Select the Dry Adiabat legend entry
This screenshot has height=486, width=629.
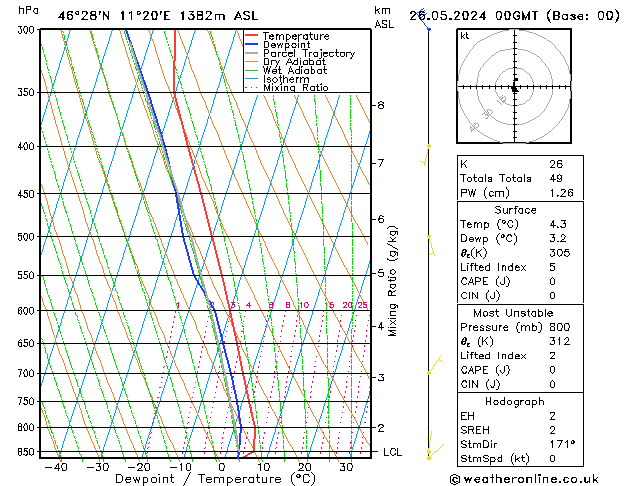point(294,62)
